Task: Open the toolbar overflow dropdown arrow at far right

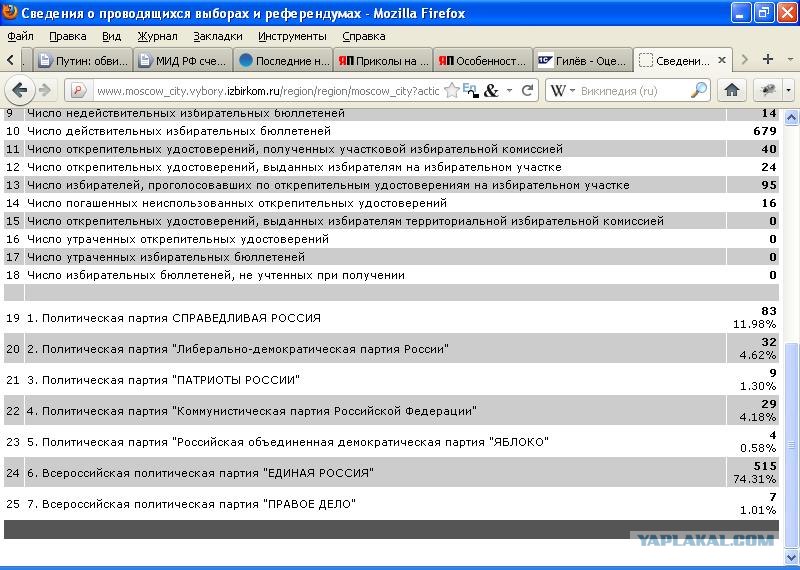Action: tap(789, 90)
